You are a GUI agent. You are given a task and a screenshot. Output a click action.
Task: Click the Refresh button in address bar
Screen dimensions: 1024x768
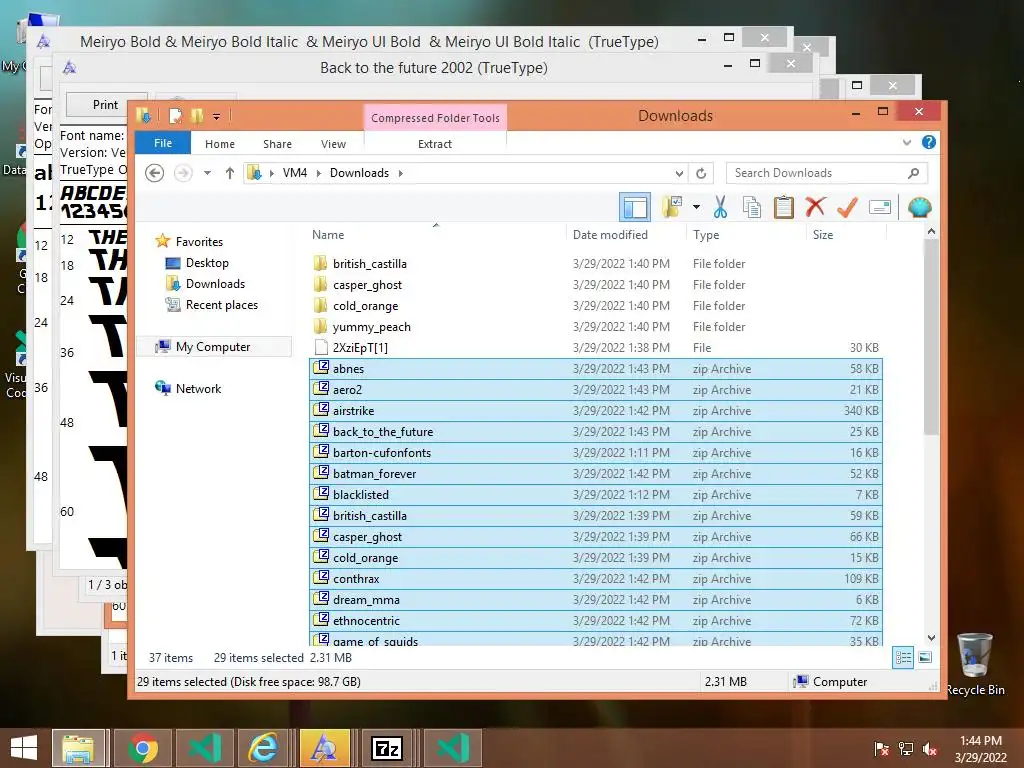coord(701,173)
